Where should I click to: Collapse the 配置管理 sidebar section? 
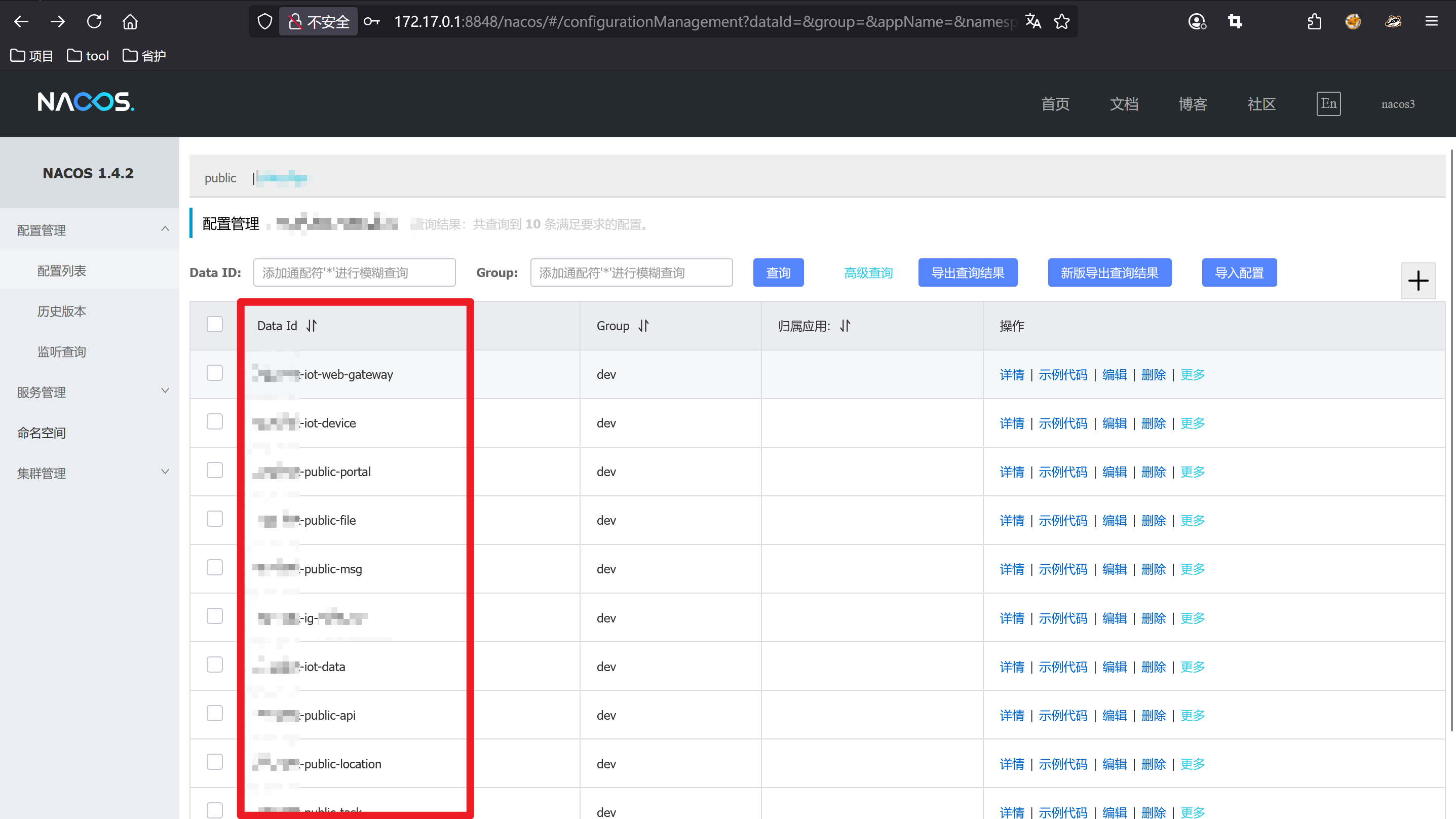(165, 229)
